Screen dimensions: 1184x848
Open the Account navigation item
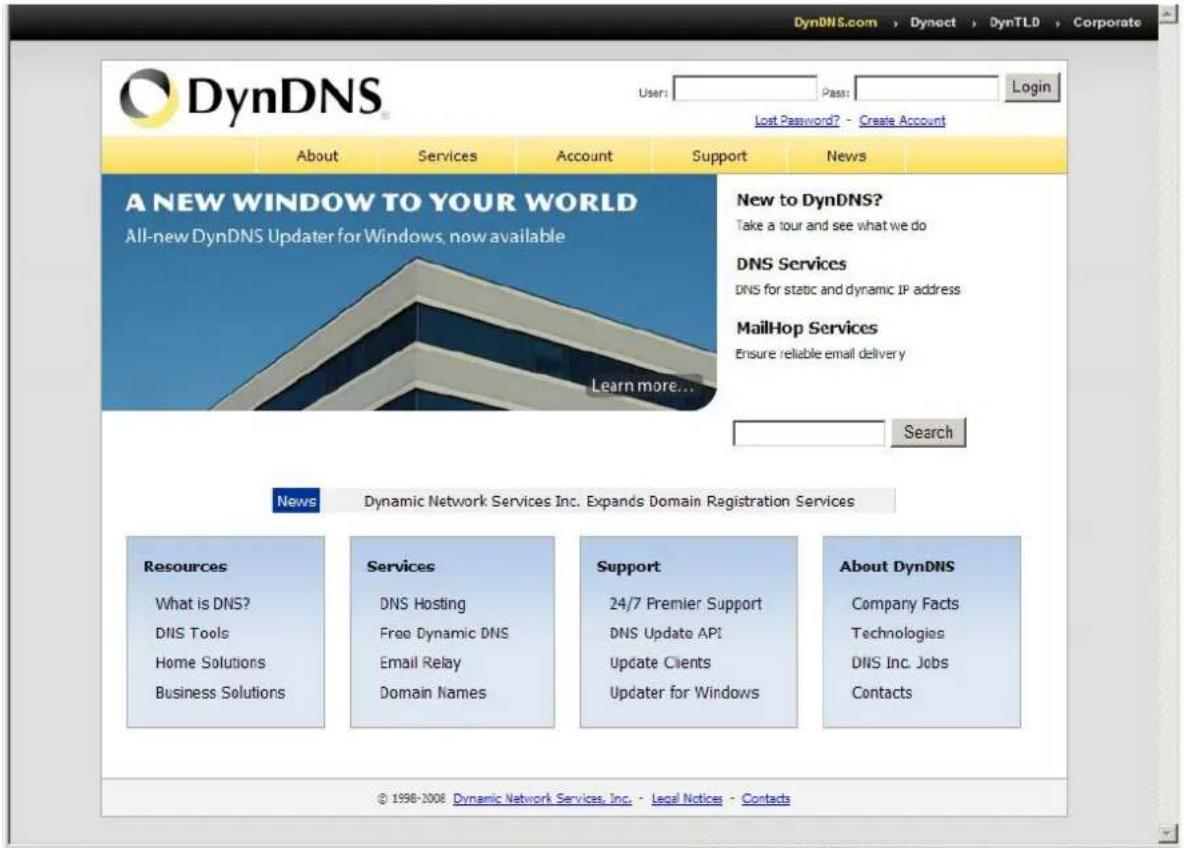[584, 156]
